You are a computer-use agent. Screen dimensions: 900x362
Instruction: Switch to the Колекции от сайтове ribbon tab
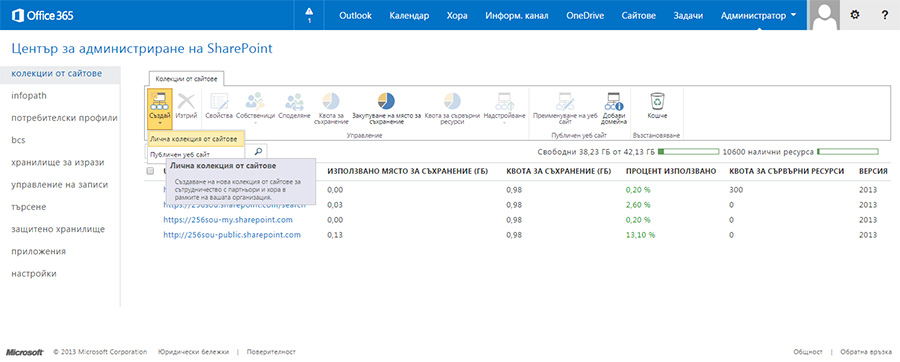[x=185, y=79]
